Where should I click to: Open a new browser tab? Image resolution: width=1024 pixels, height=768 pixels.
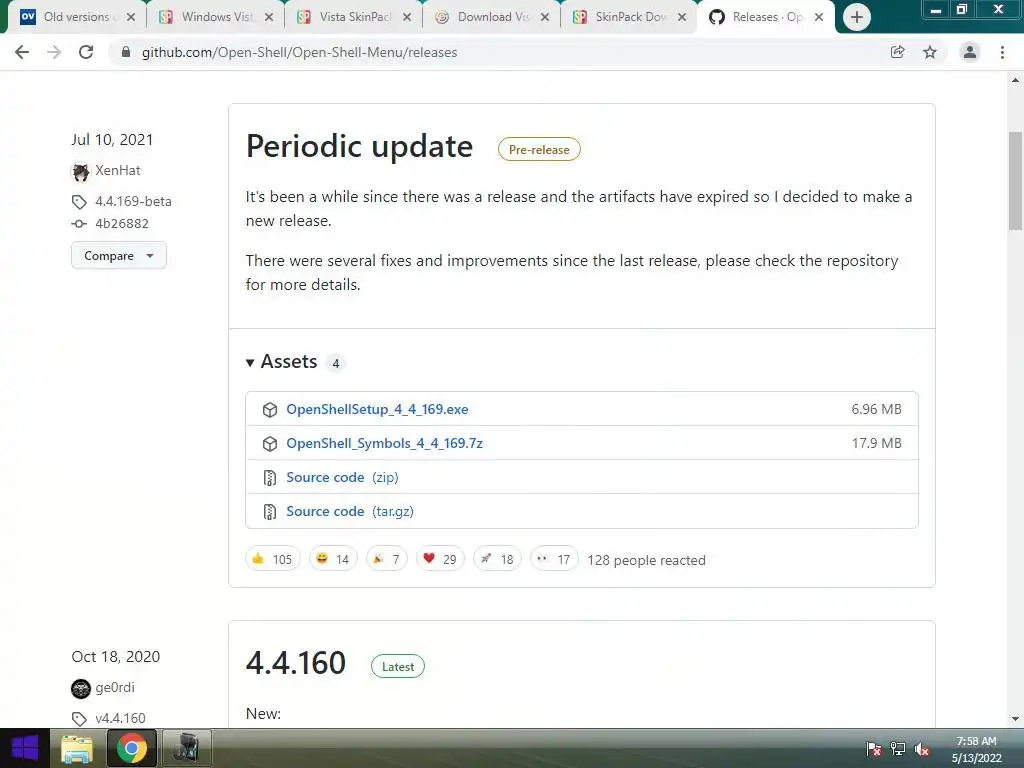pyautogui.click(x=857, y=17)
